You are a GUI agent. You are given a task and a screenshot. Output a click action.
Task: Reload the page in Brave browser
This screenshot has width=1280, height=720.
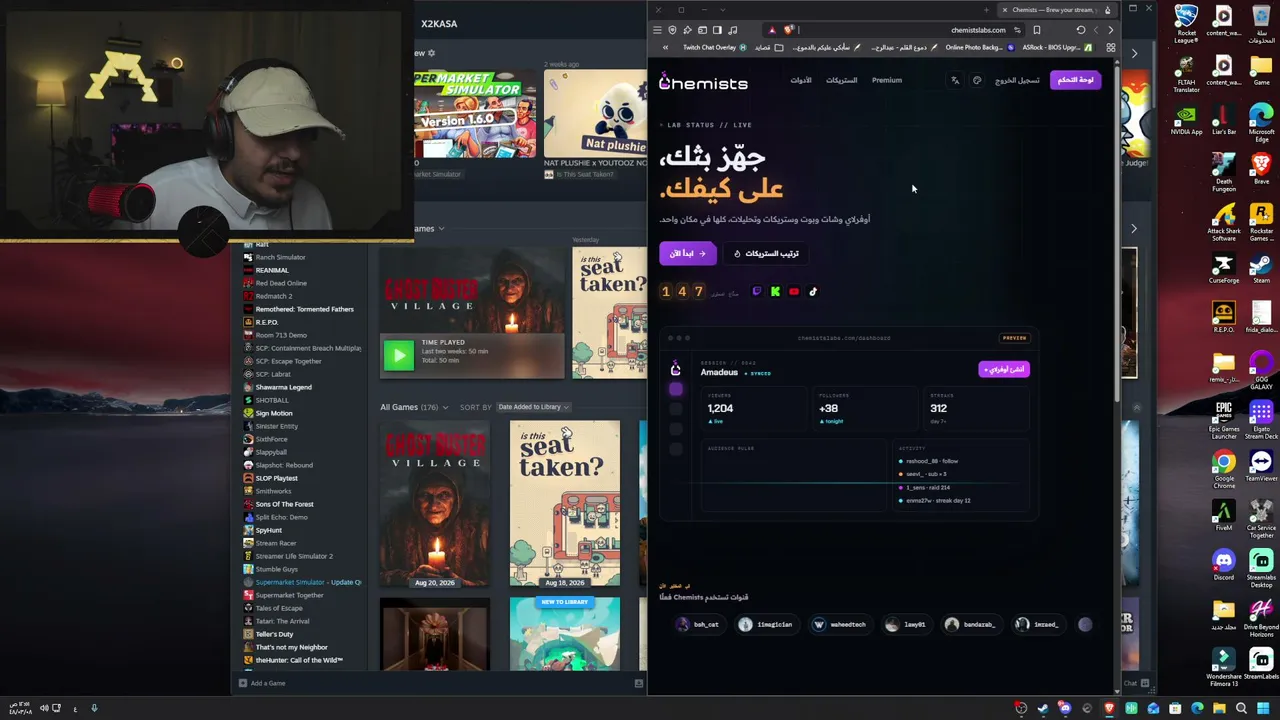pos(1080,30)
